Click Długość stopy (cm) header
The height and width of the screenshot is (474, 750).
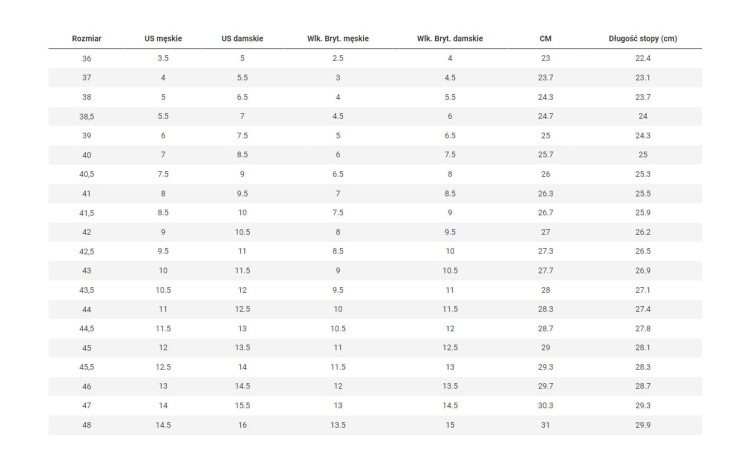[643, 39]
